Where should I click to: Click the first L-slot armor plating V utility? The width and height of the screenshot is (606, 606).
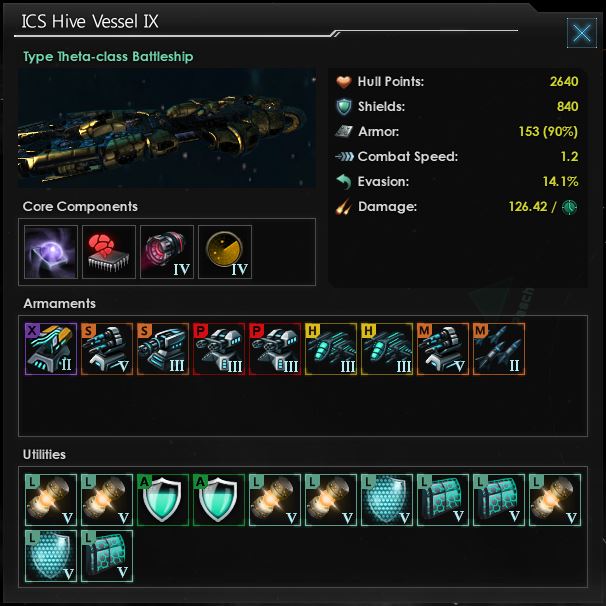coord(443,500)
